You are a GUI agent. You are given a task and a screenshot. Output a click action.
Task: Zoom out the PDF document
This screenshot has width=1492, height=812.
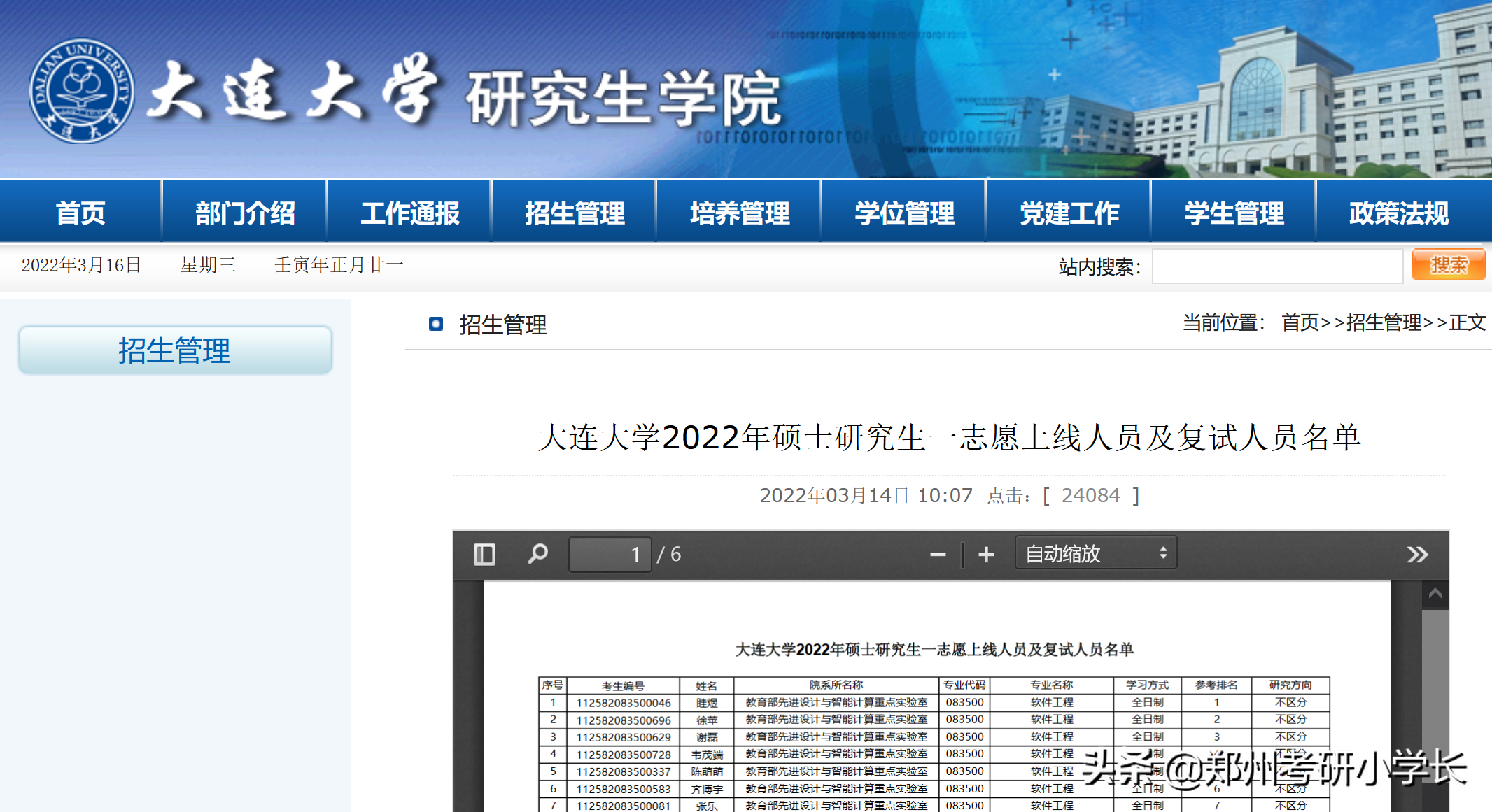938,554
